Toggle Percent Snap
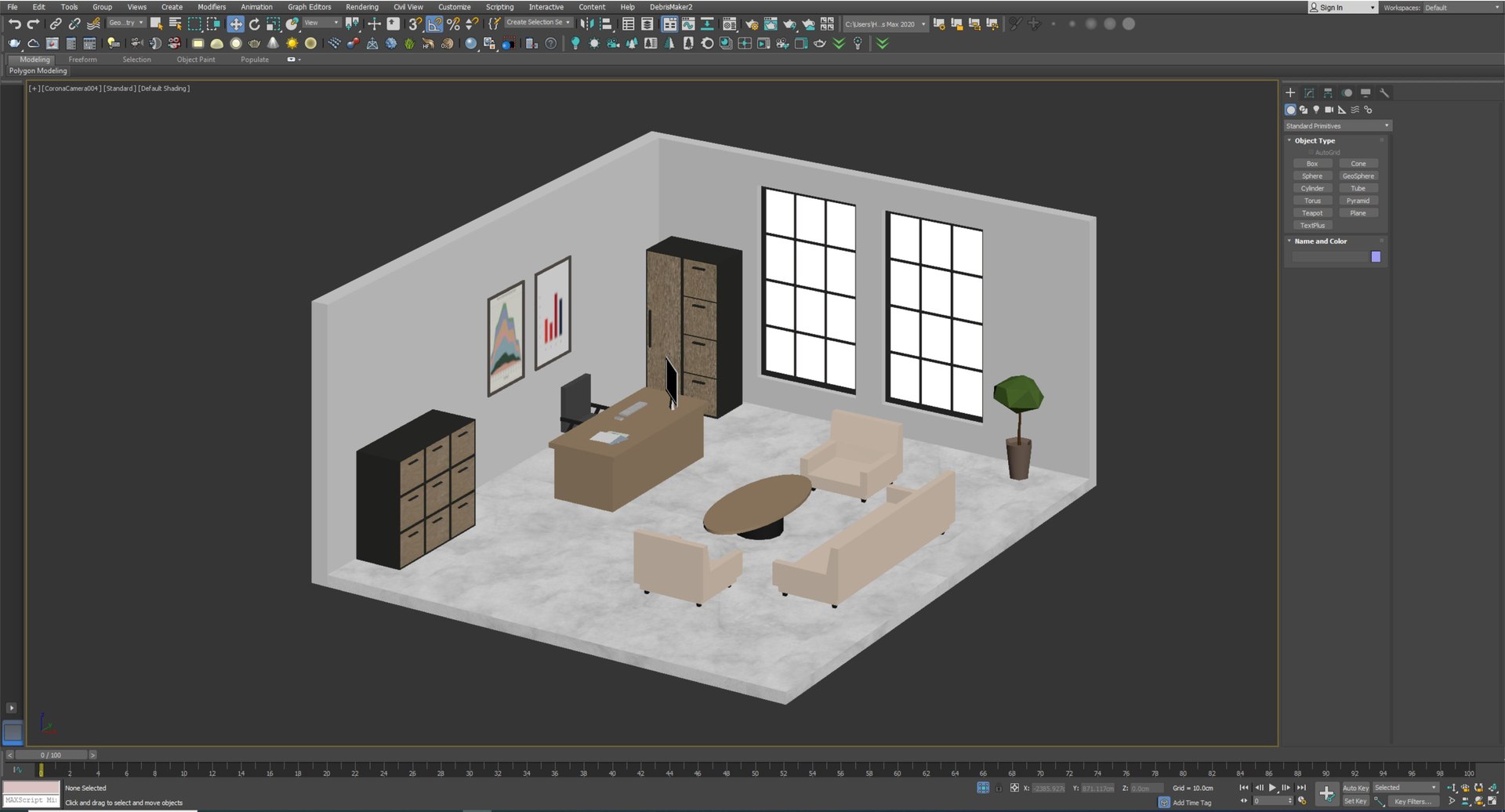1505x812 pixels. 453,24
